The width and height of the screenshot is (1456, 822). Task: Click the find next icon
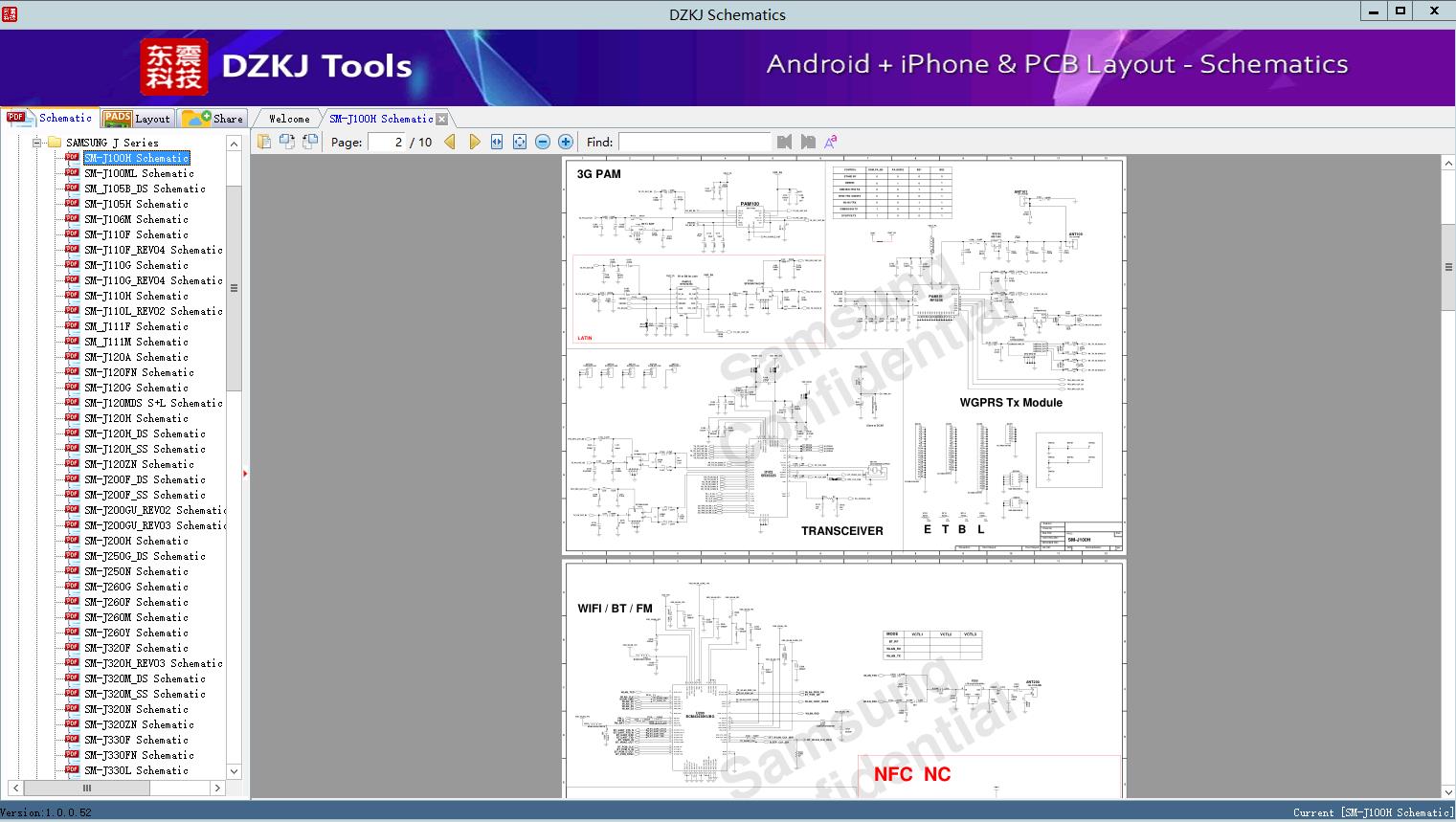click(808, 142)
